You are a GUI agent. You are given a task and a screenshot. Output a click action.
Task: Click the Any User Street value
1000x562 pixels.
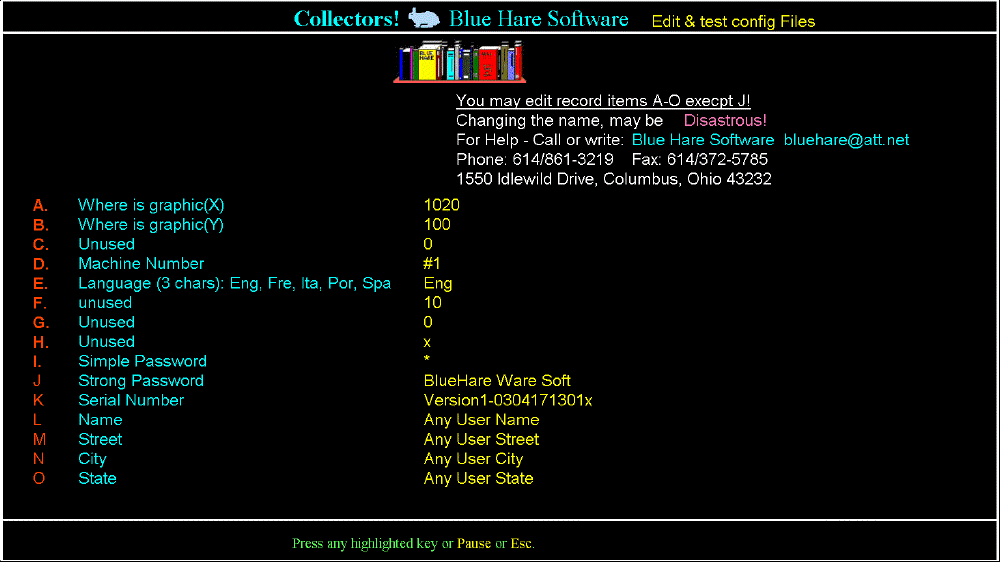[x=482, y=440]
